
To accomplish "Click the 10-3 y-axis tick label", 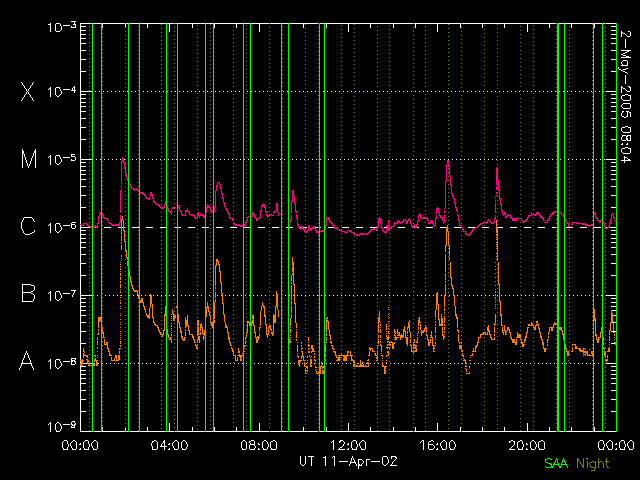I will (62, 28).
